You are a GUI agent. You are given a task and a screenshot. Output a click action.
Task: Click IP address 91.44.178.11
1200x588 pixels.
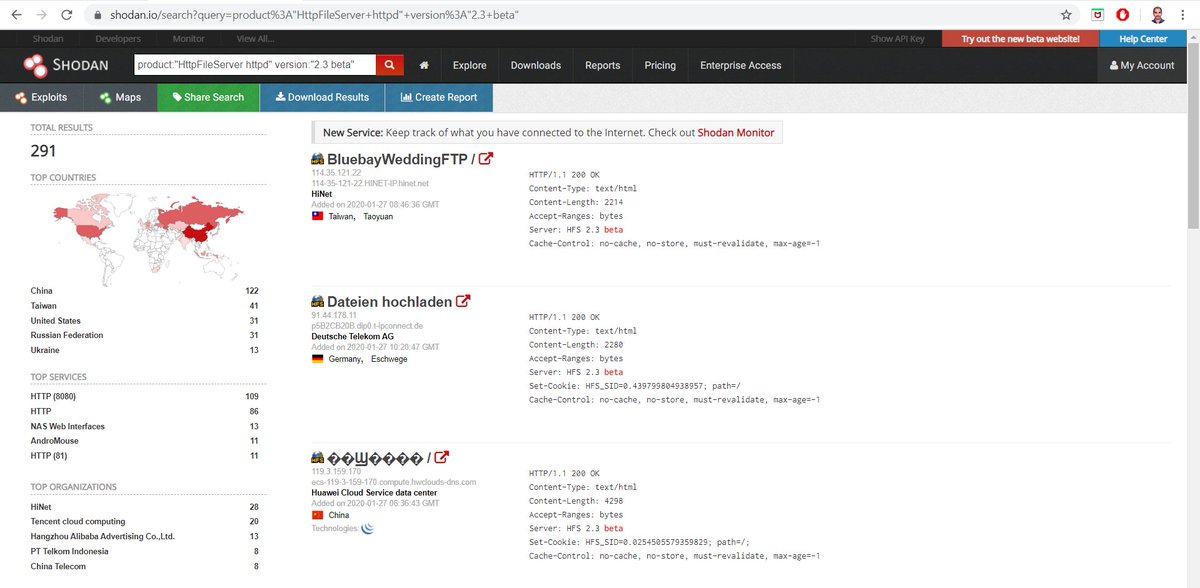(334, 315)
